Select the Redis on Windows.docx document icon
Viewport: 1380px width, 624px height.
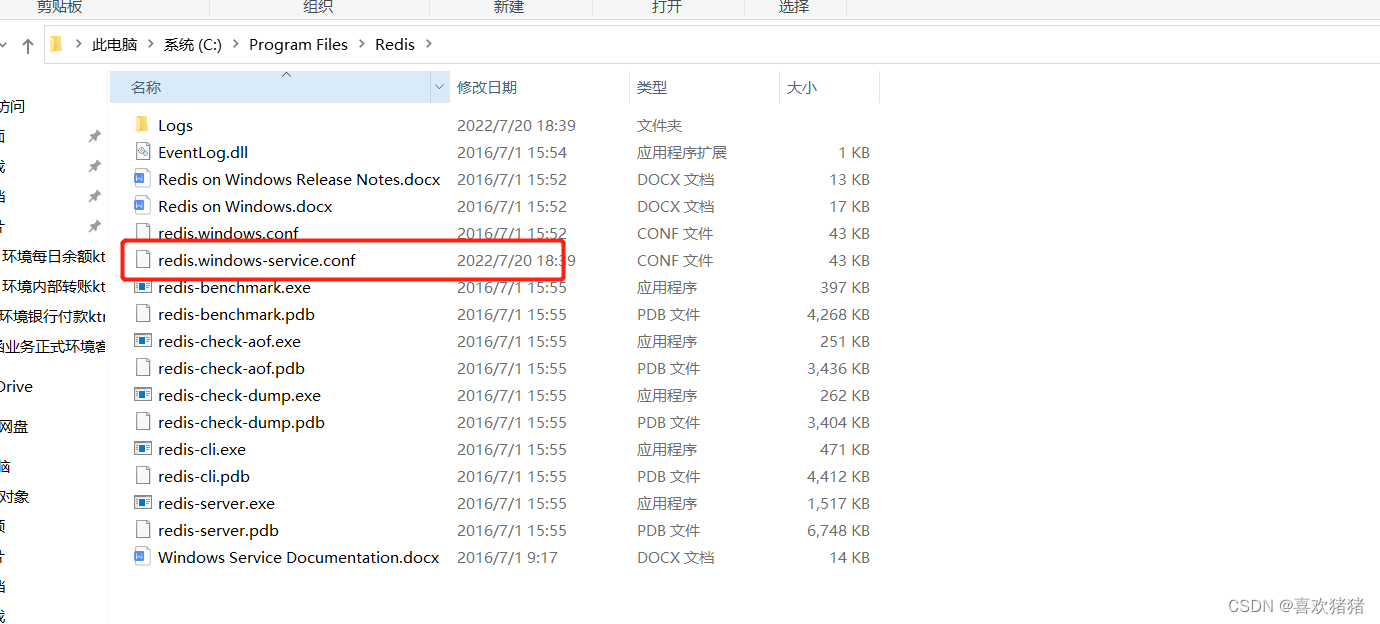tap(142, 206)
